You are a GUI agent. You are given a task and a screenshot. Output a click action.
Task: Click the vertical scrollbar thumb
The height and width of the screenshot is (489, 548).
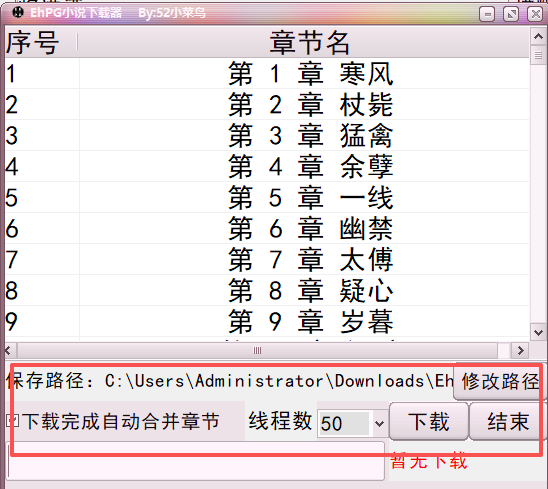538,55
